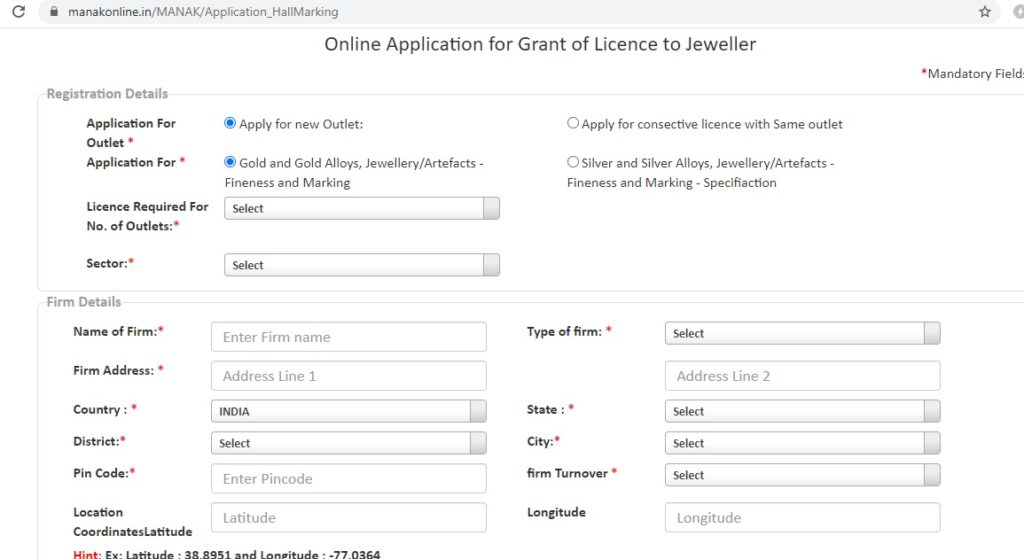Focus the Address Line 1 field
1024x559 pixels.
(349, 376)
